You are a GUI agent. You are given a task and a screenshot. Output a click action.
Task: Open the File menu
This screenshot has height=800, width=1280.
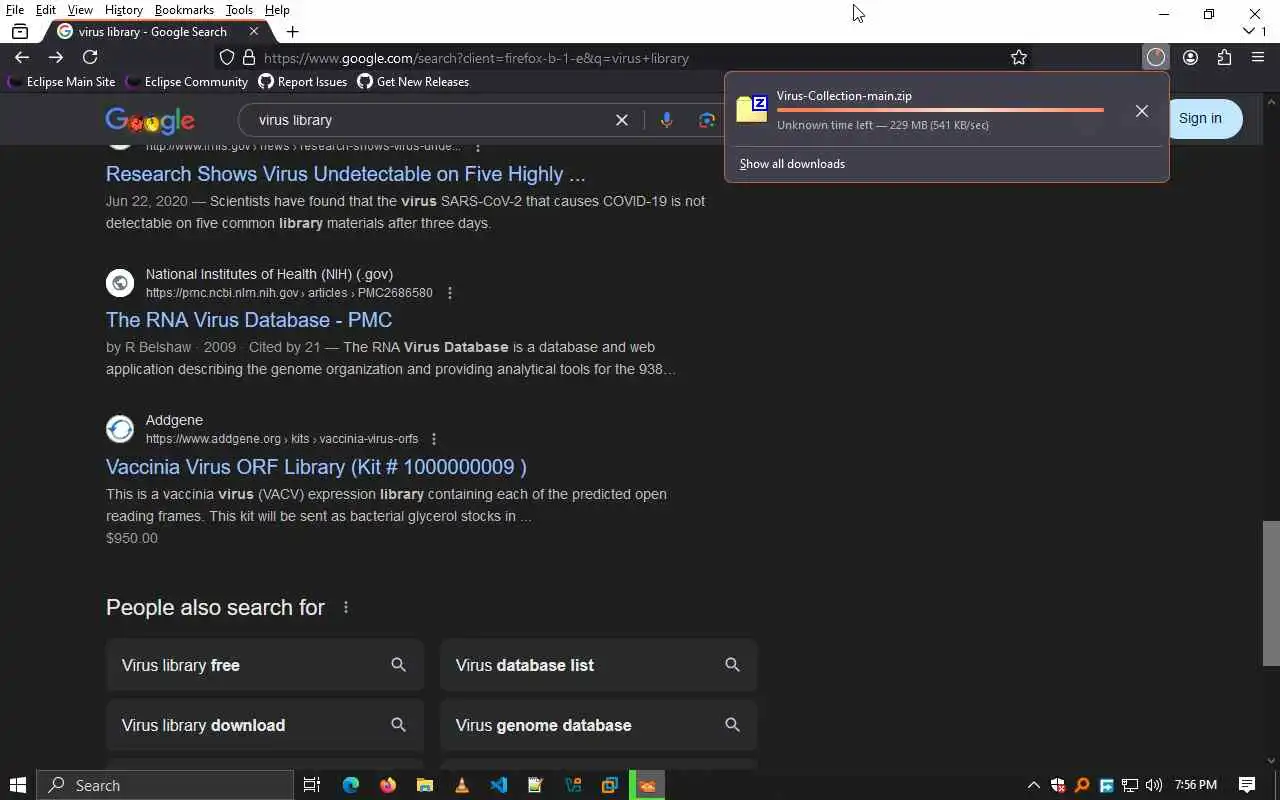pos(15,10)
